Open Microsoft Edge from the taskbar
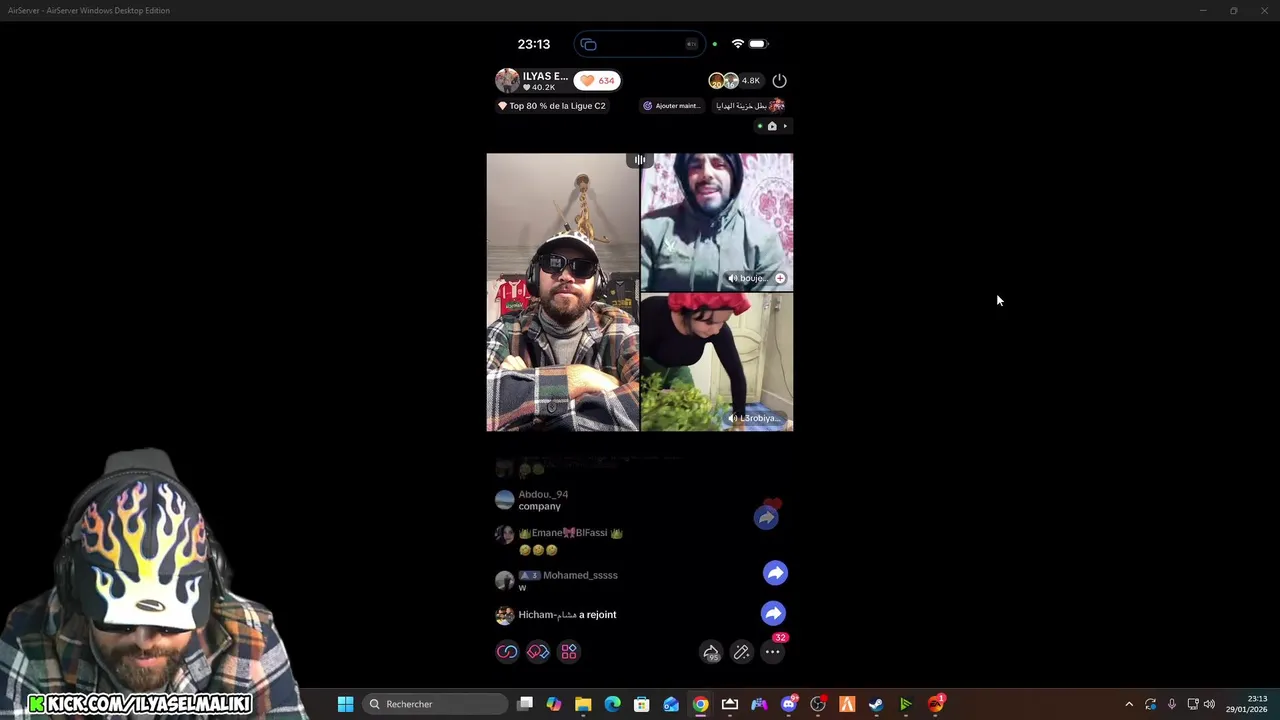 (612, 704)
